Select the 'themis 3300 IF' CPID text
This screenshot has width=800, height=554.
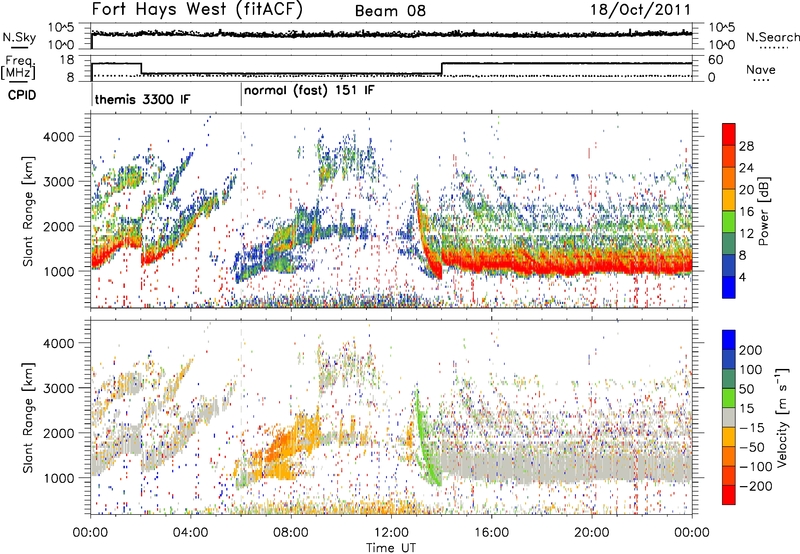pyautogui.click(x=142, y=99)
